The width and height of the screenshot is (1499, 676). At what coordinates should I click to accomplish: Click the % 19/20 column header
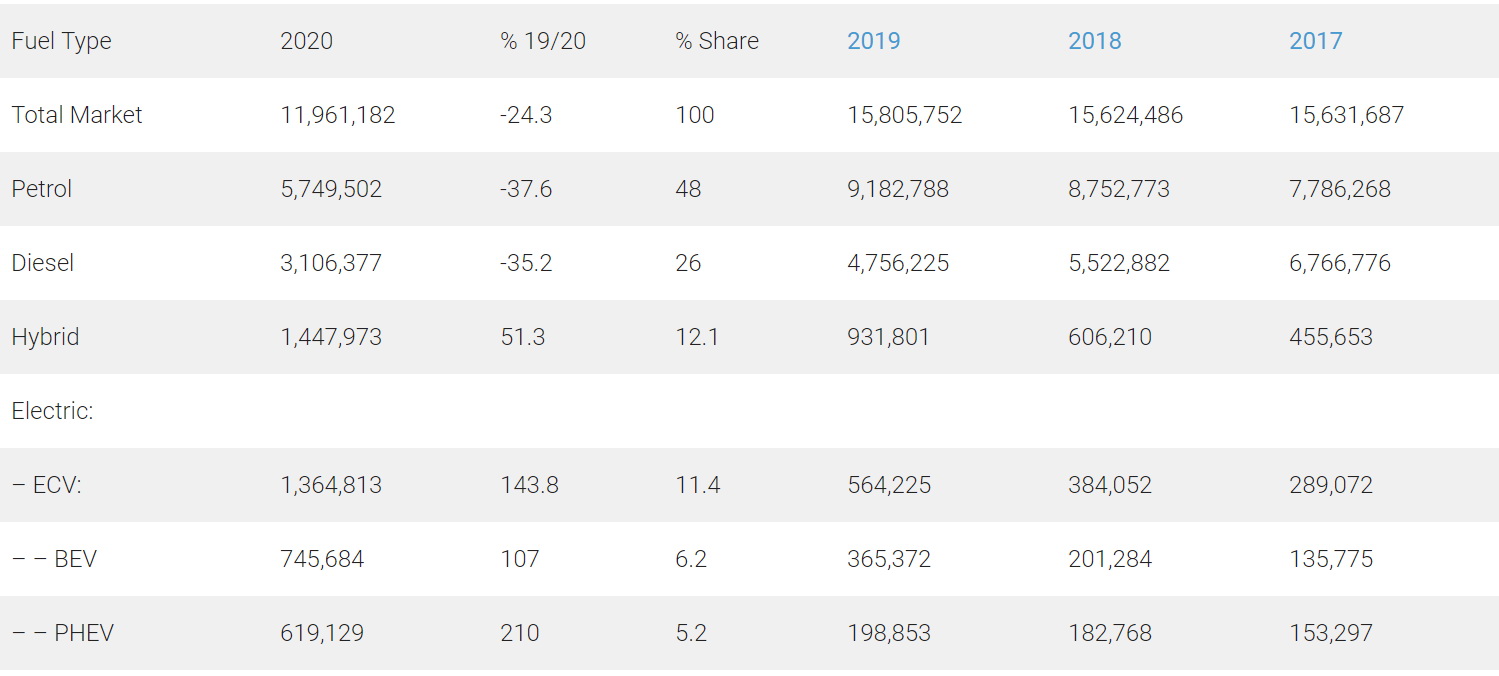point(543,41)
